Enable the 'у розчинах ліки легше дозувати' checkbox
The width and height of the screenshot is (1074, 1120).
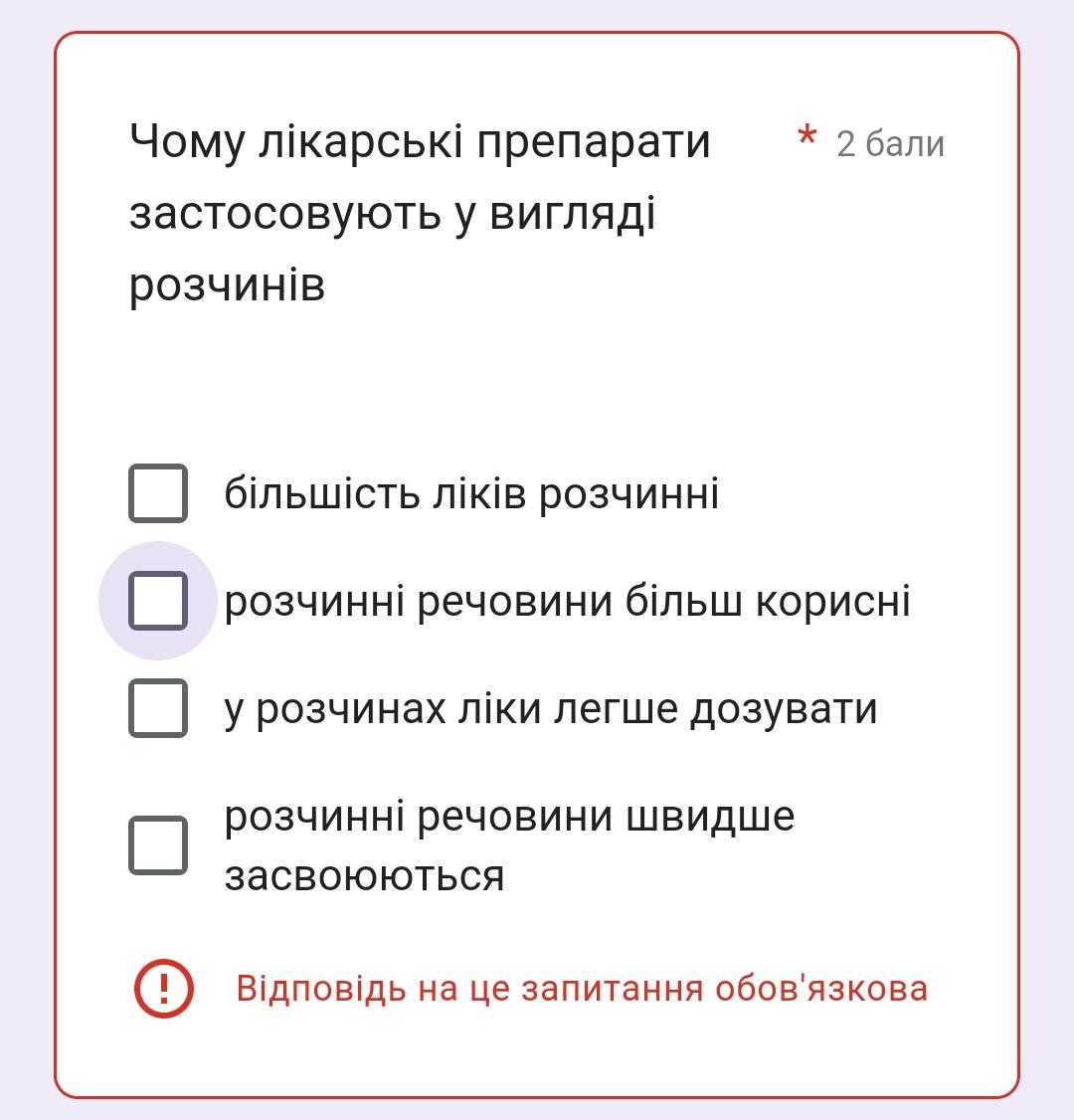[158, 708]
